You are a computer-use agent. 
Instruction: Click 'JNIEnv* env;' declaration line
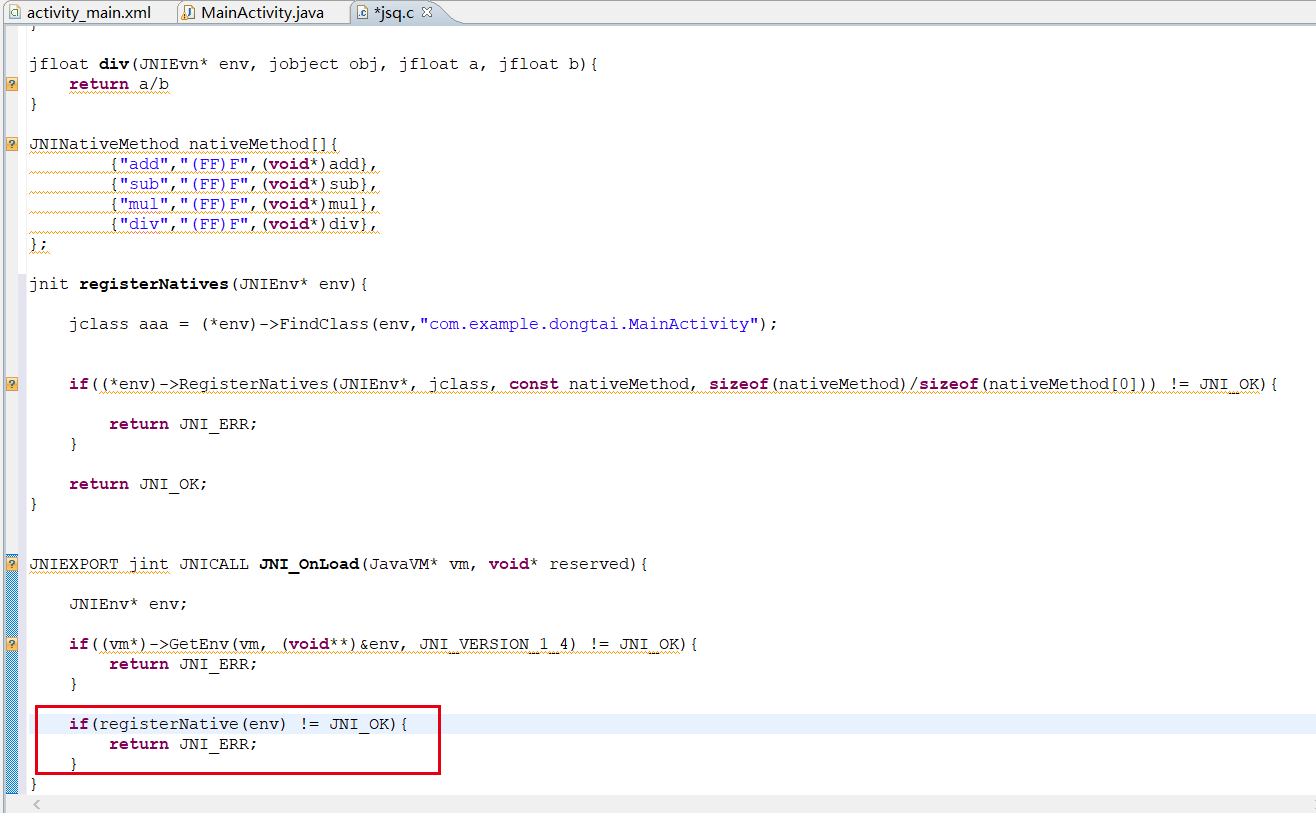coord(128,604)
